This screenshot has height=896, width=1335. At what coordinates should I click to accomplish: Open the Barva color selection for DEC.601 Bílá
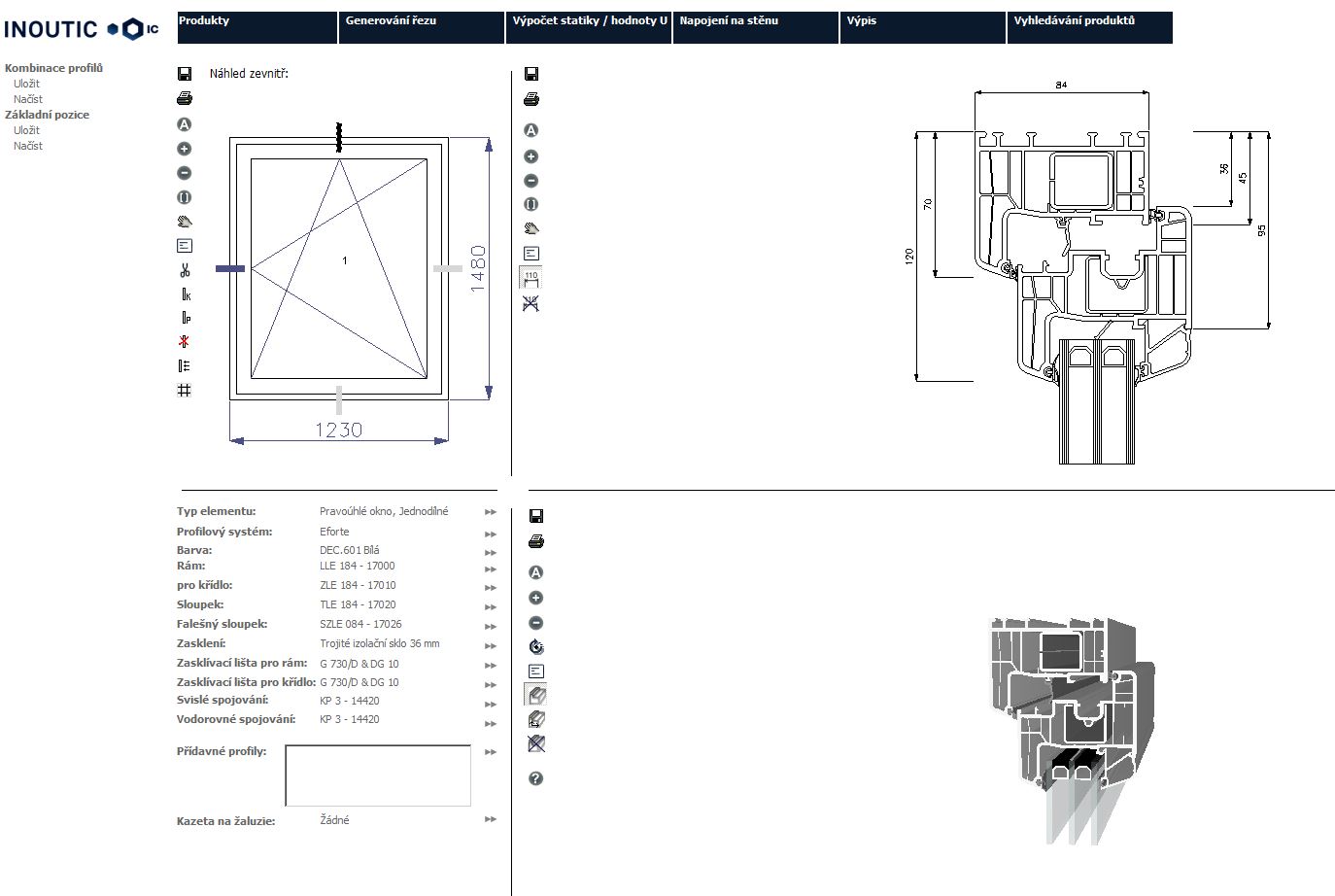(489, 552)
